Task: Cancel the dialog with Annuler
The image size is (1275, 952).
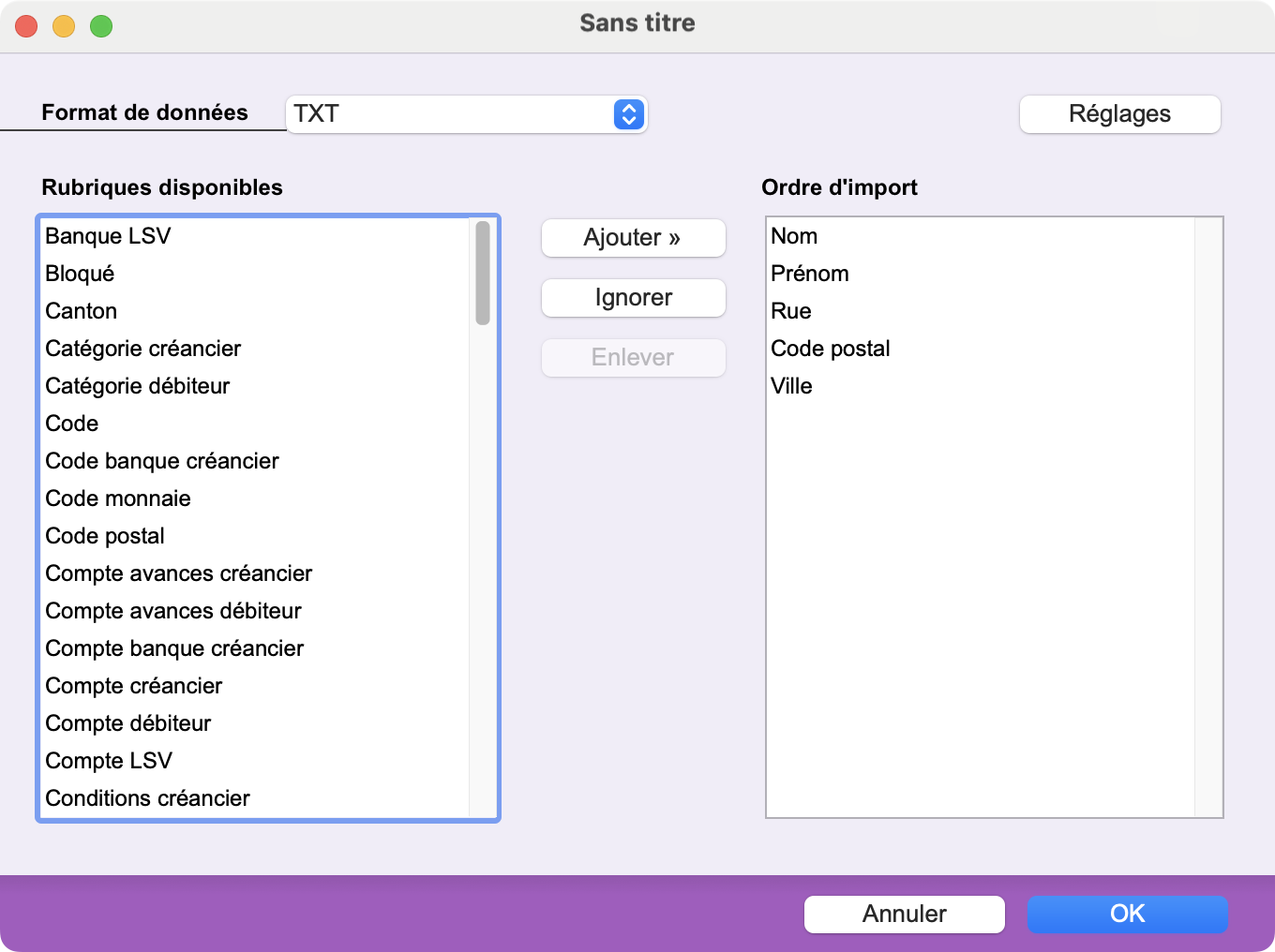Action: point(904,914)
